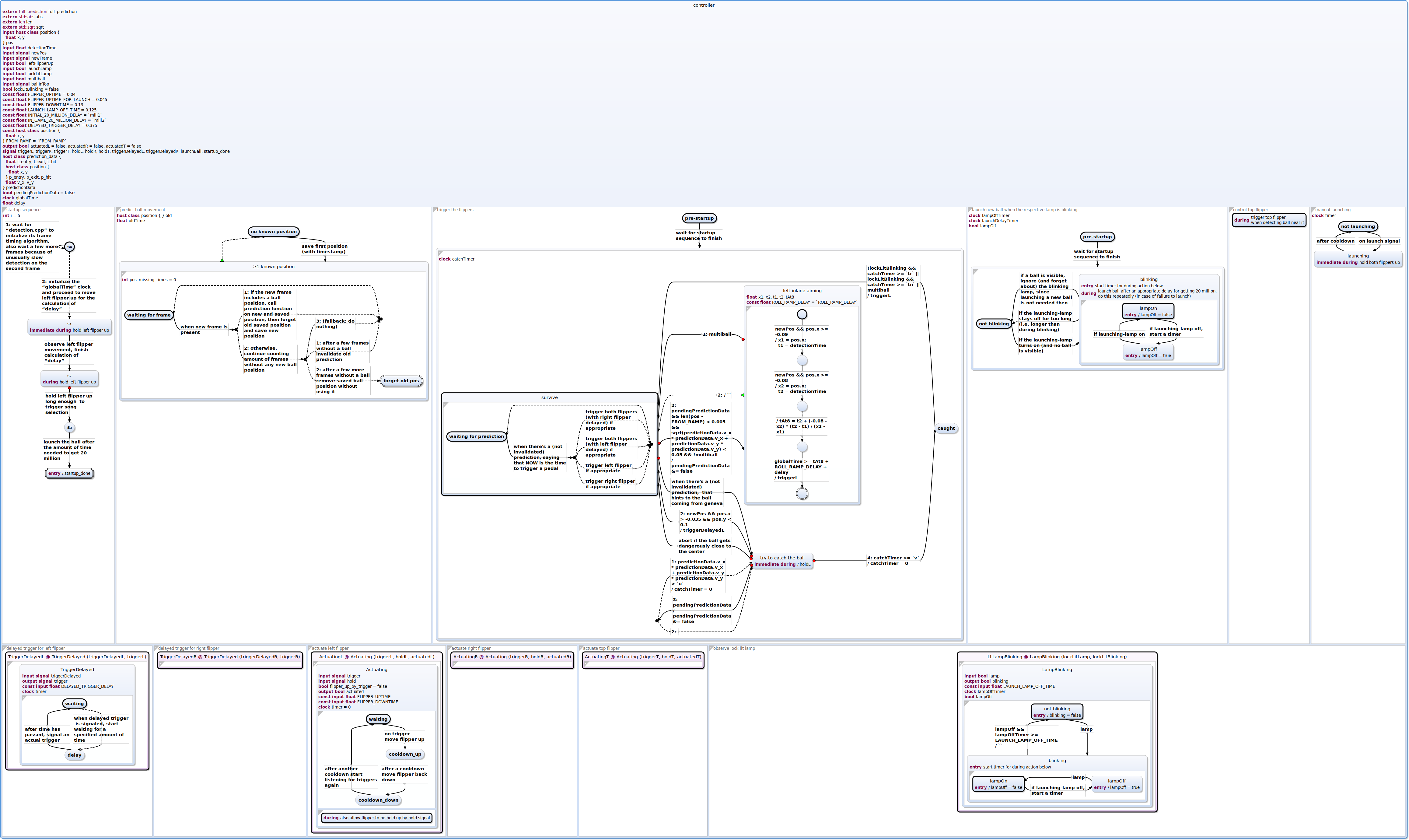Select "waiting" state in Actuating
This screenshot has height=840, width=1409.
click(378, 719)
